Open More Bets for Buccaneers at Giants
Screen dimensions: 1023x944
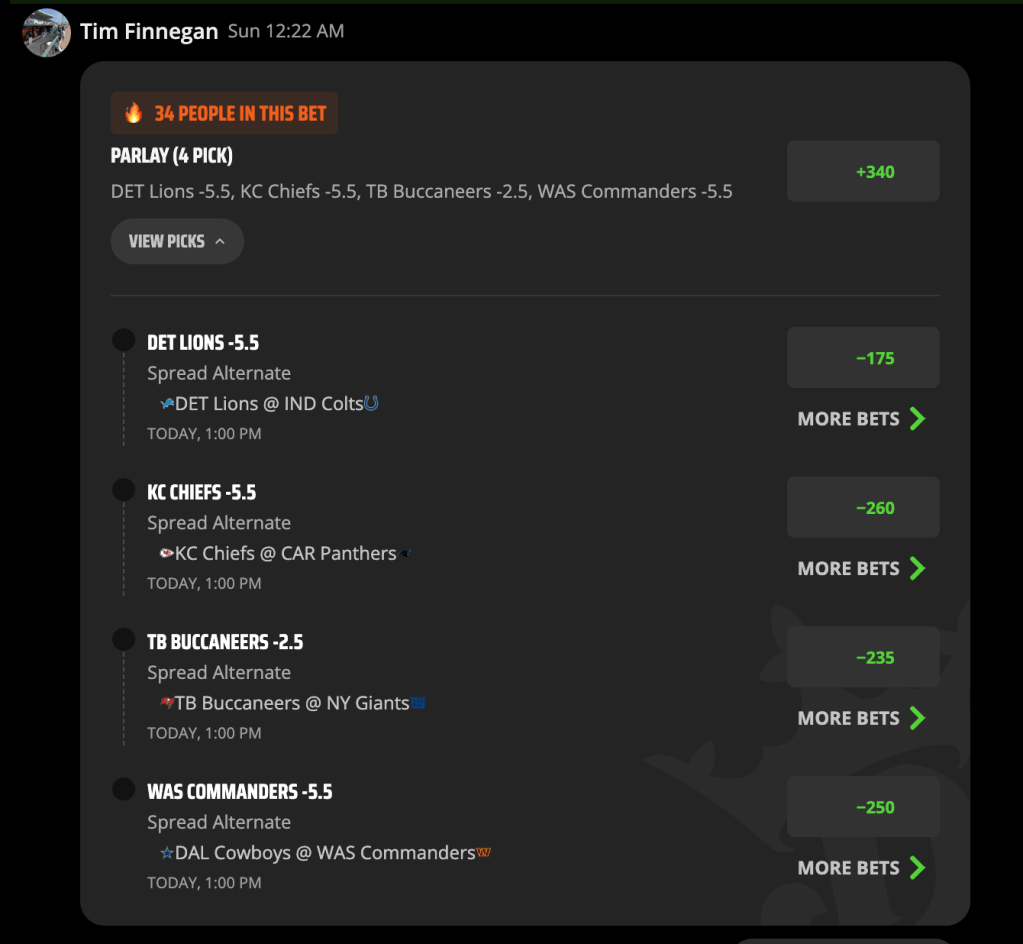[861, 718]
